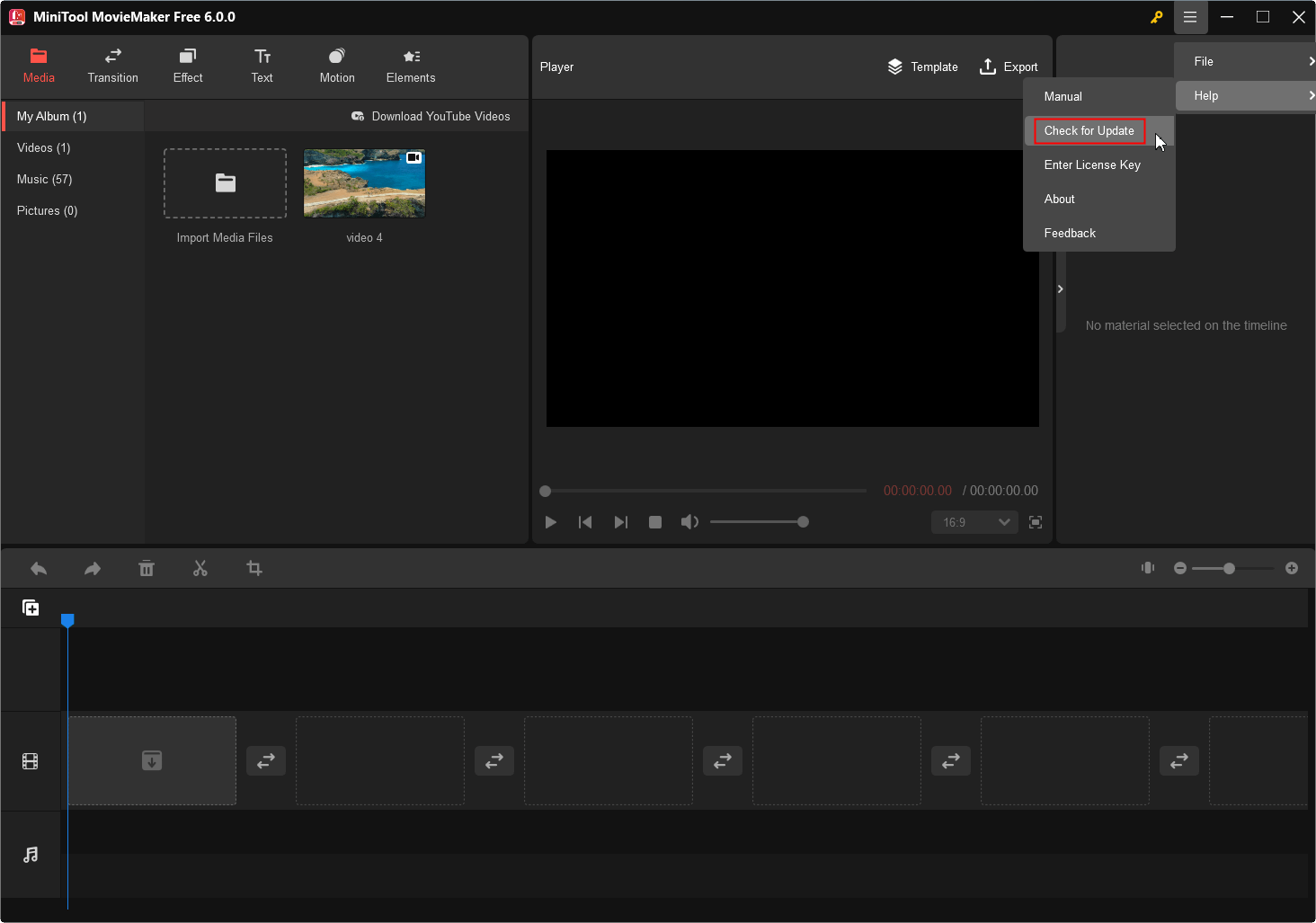Stop the playback
Image resolution: width=1316 pixels, height=923 pixels.
pyautogui.click(x=655, y=522)
